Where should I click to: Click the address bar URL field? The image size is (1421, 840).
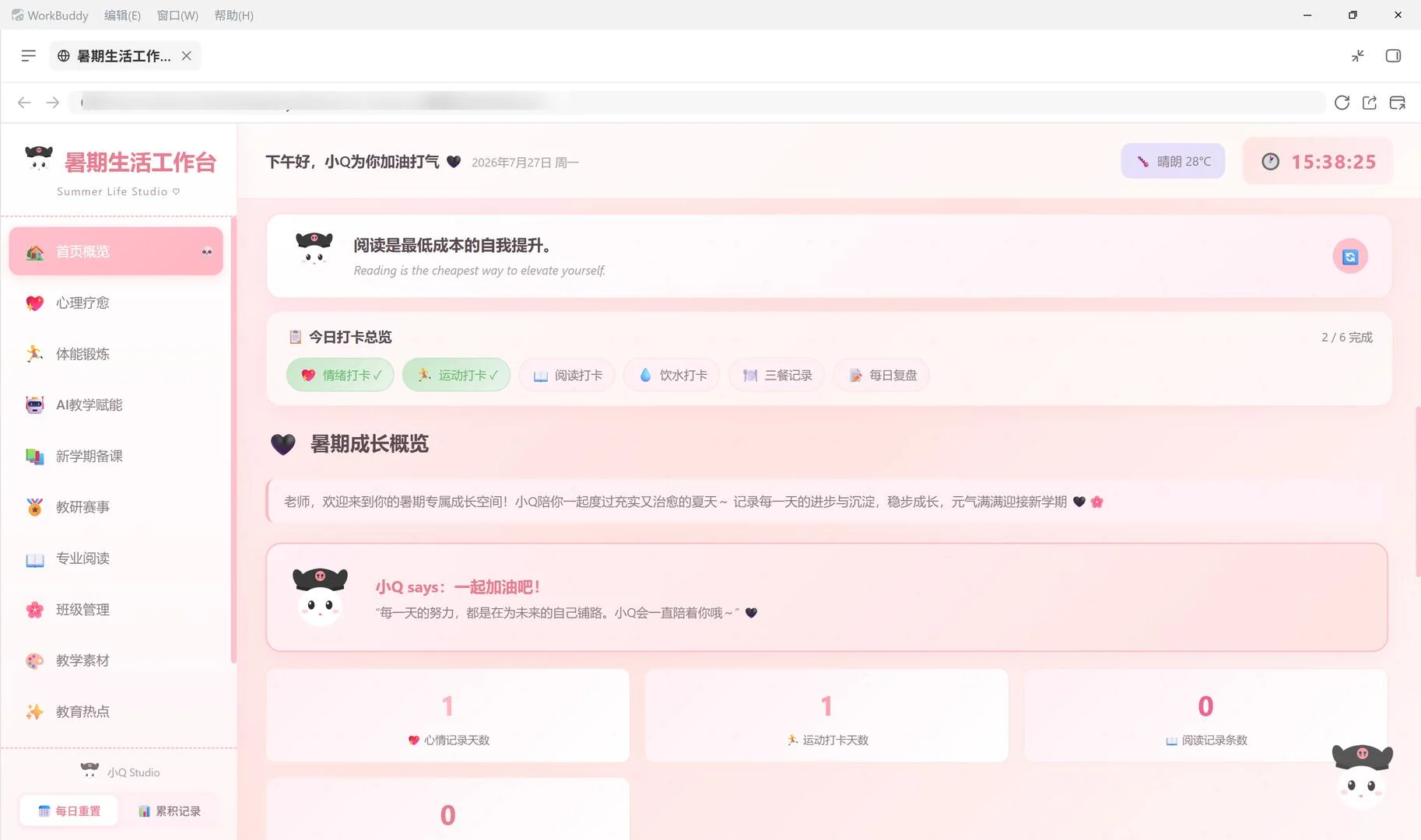click(697, 103)
